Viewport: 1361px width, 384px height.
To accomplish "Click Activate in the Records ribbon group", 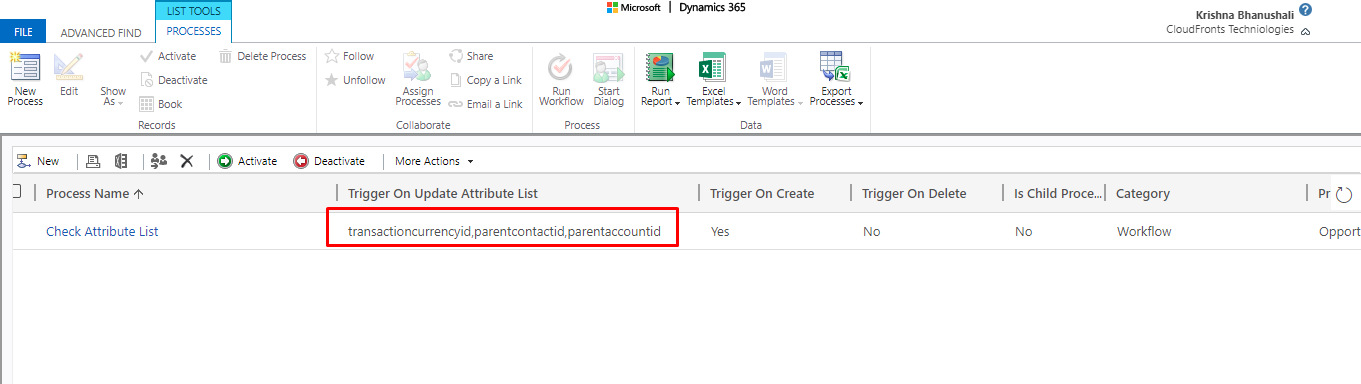I will point(167,56).
